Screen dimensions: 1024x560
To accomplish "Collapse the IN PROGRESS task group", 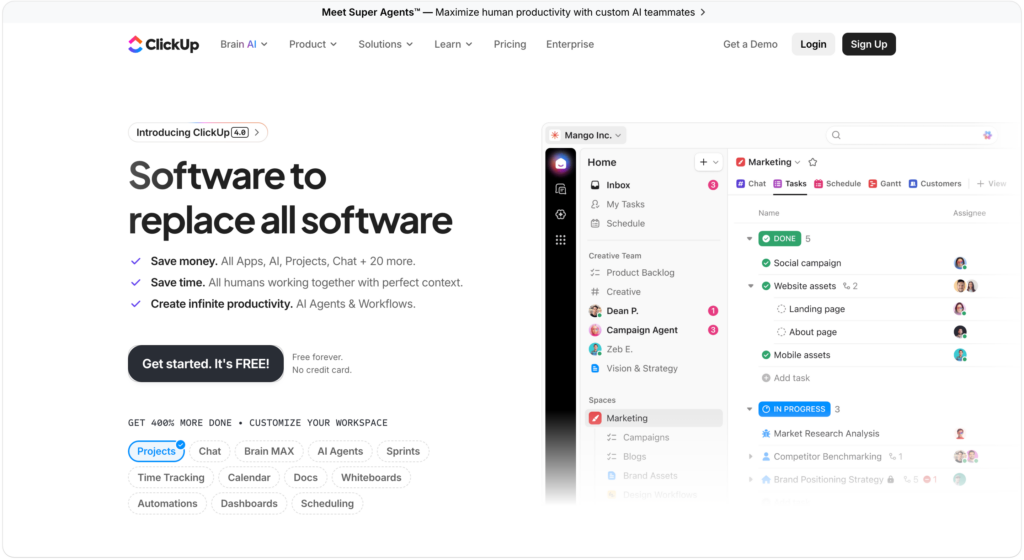I will 750,409.
